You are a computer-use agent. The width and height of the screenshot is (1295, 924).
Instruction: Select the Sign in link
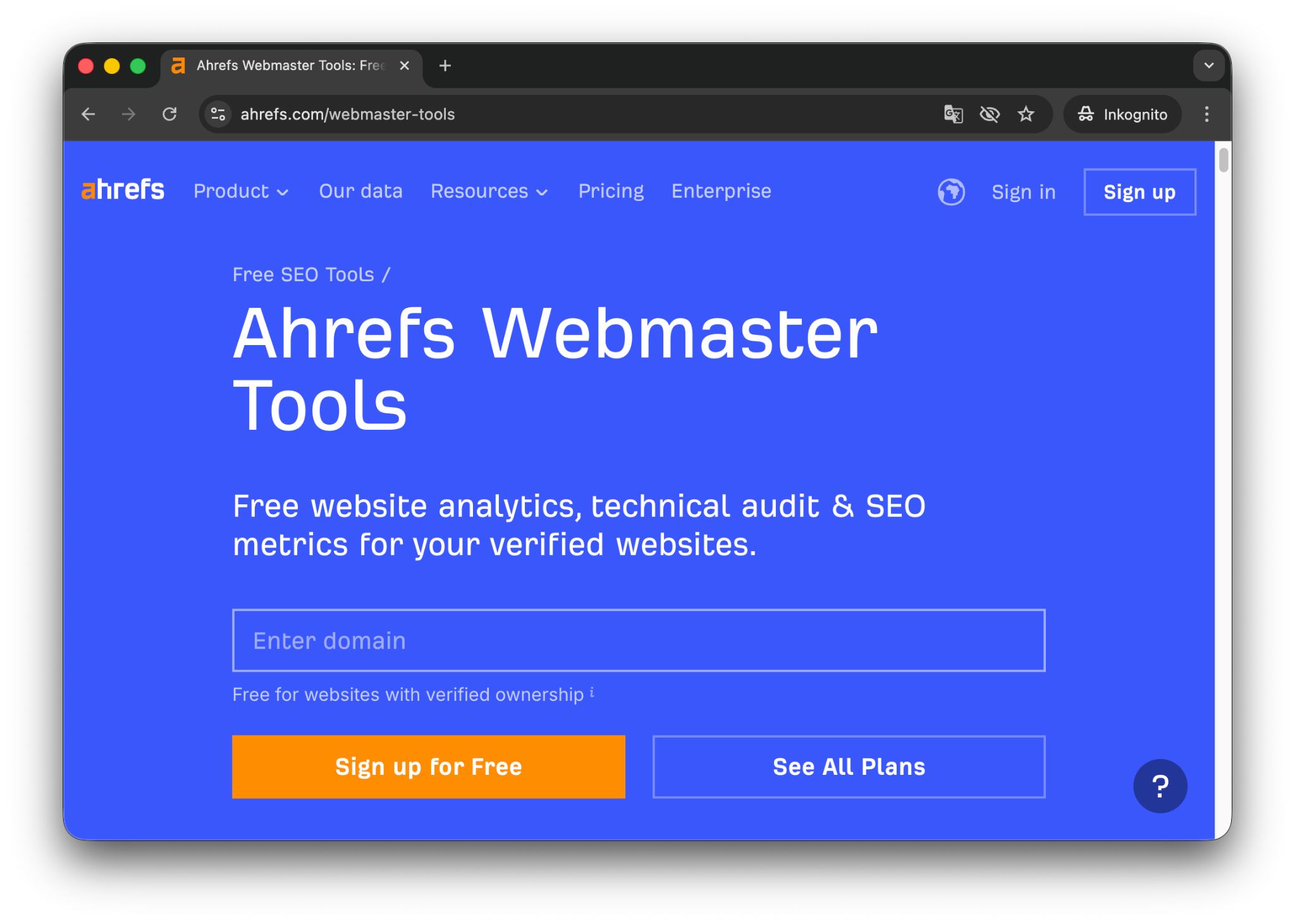[1023, 191]
